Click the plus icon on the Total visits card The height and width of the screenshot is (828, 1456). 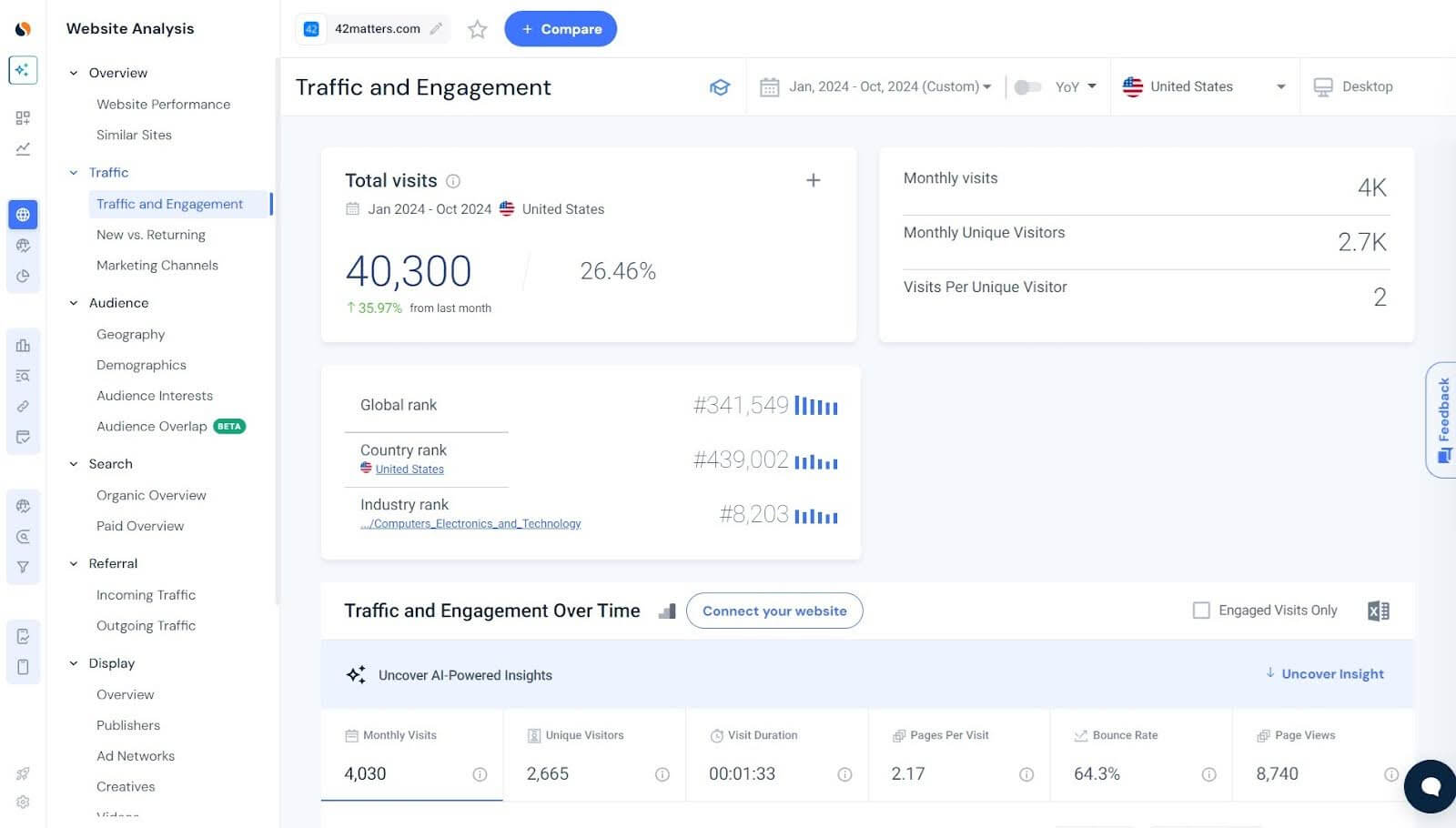pos(813,180)
